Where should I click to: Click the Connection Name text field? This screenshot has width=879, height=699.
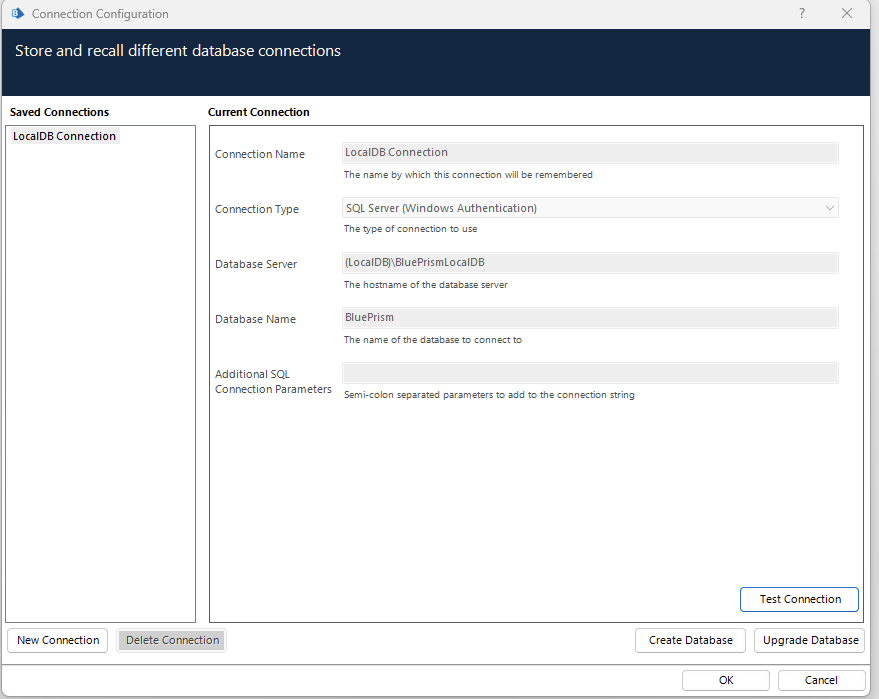coord(590,153)
